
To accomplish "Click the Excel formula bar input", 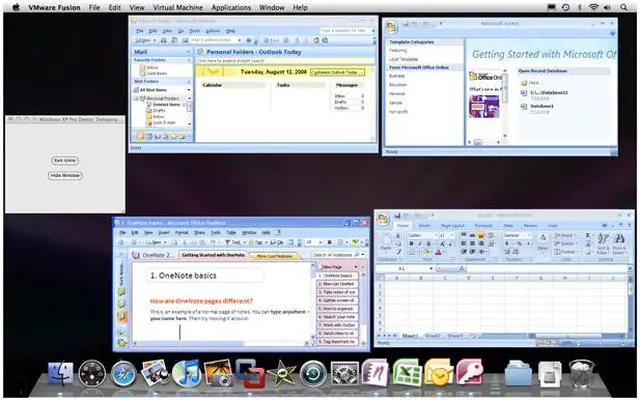I will (x=546, y=269).
